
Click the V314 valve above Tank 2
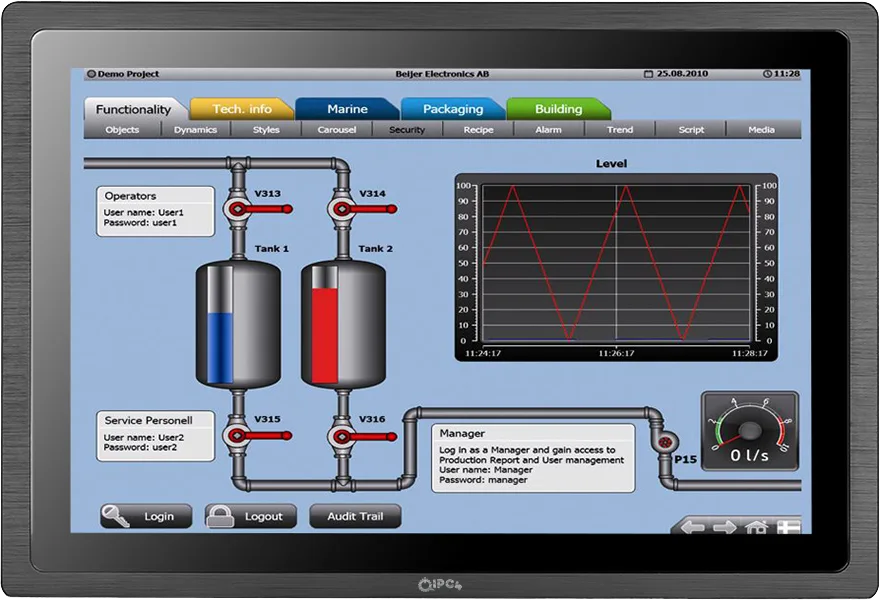pyautogui.click(x=342, y=209)
